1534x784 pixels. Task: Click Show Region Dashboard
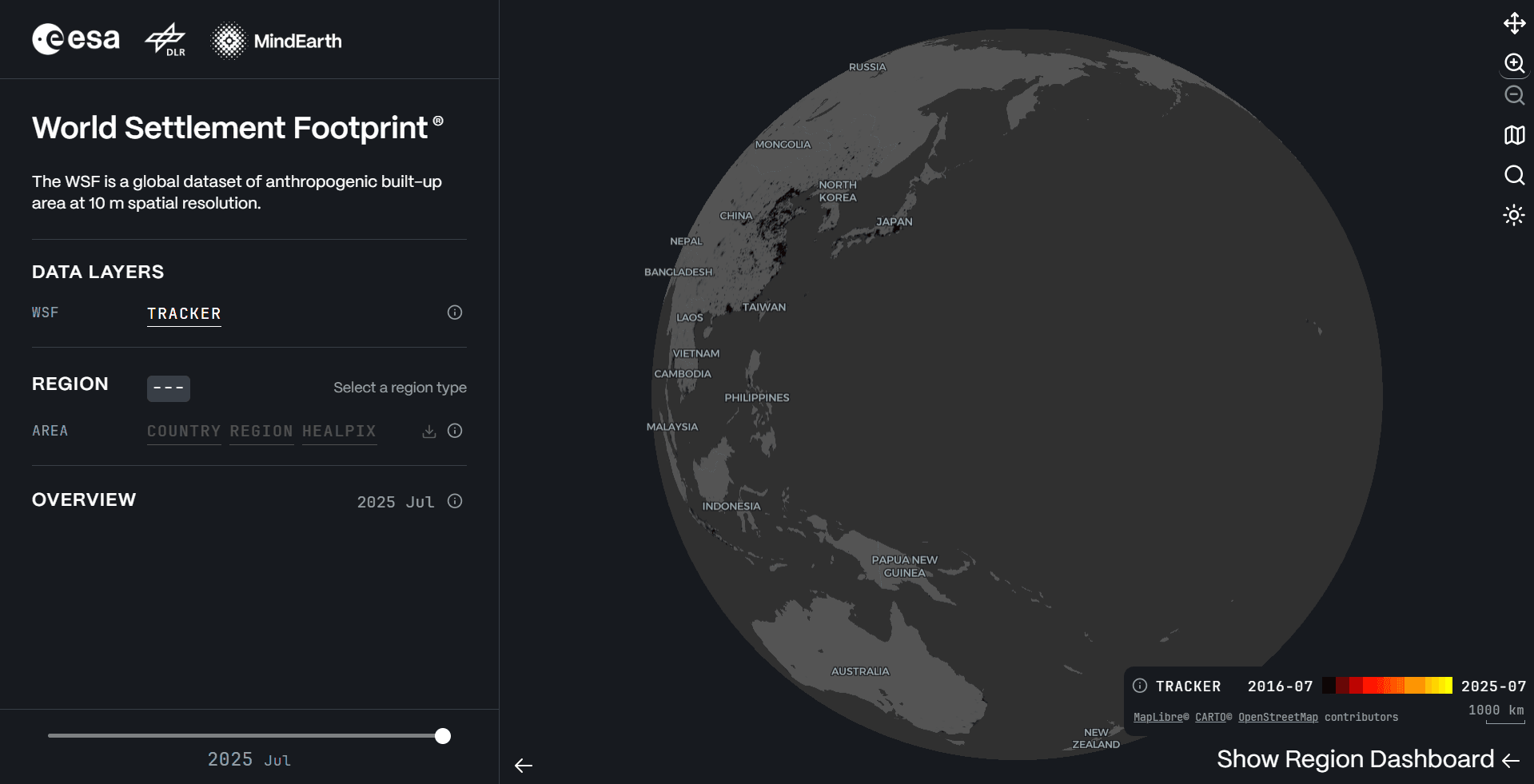(1368, 759)
